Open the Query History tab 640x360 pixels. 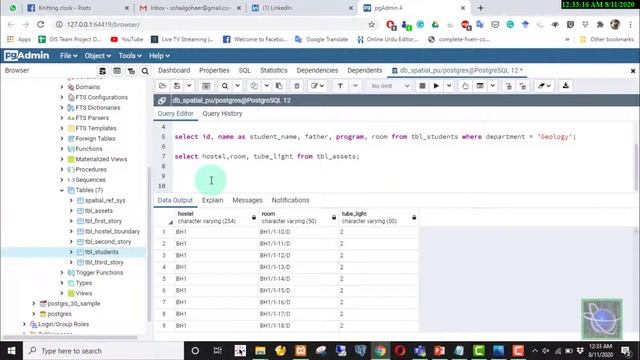click(222, 113)
